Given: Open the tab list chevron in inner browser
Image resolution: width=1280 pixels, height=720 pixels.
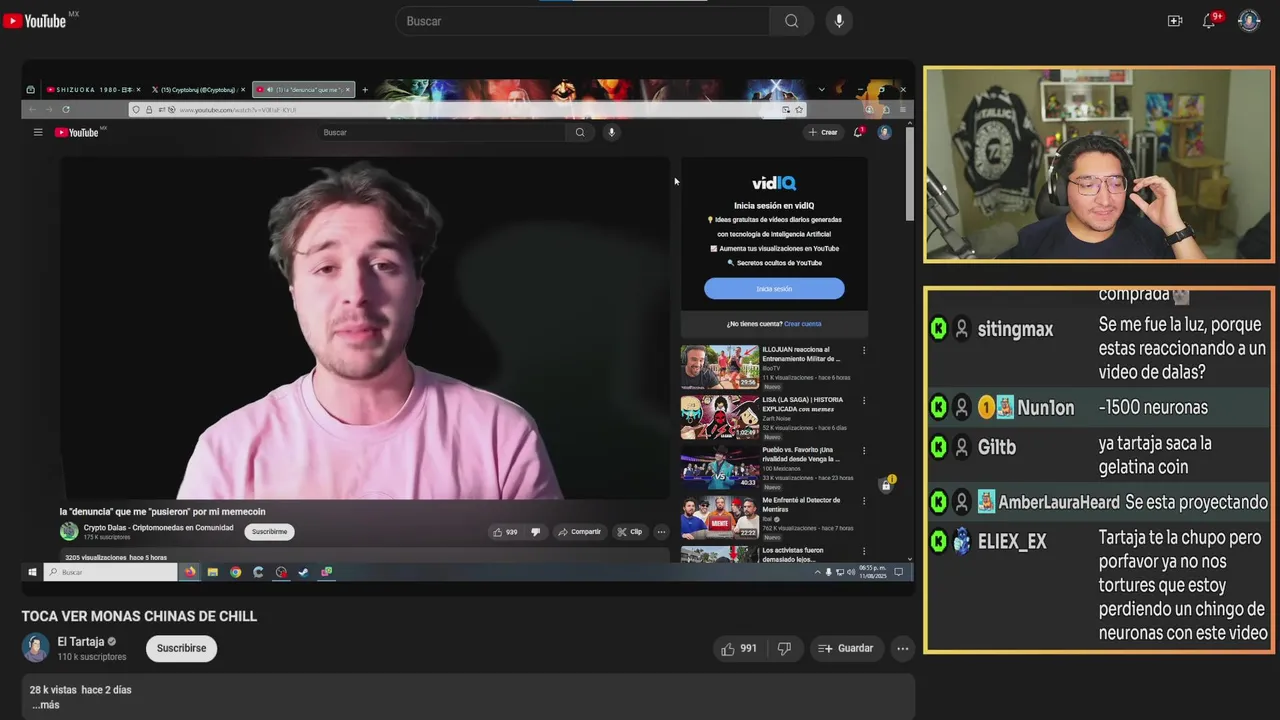Looking at the screenshot, I should tap(821, 90).
